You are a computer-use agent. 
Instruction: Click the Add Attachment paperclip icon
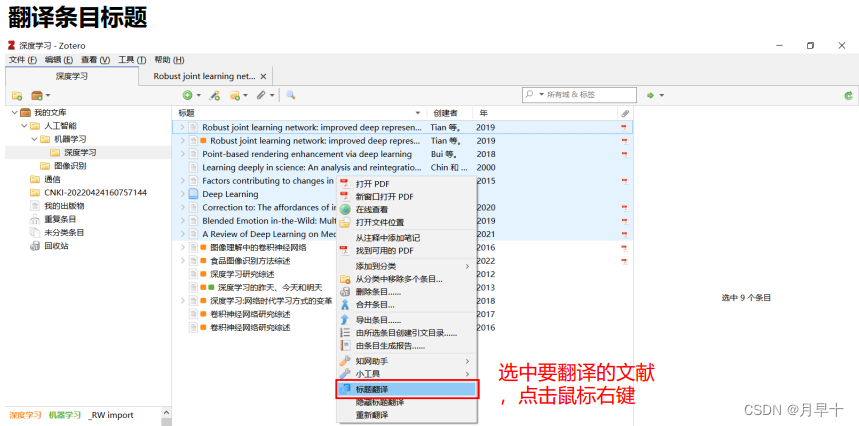click(261, 95)
